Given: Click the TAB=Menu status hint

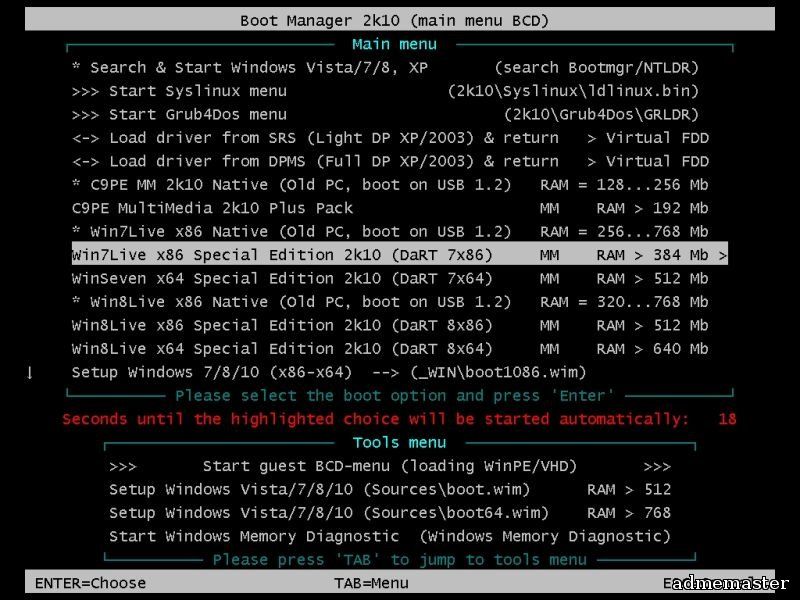Looking at the screenshot, I should coord(371,583).
